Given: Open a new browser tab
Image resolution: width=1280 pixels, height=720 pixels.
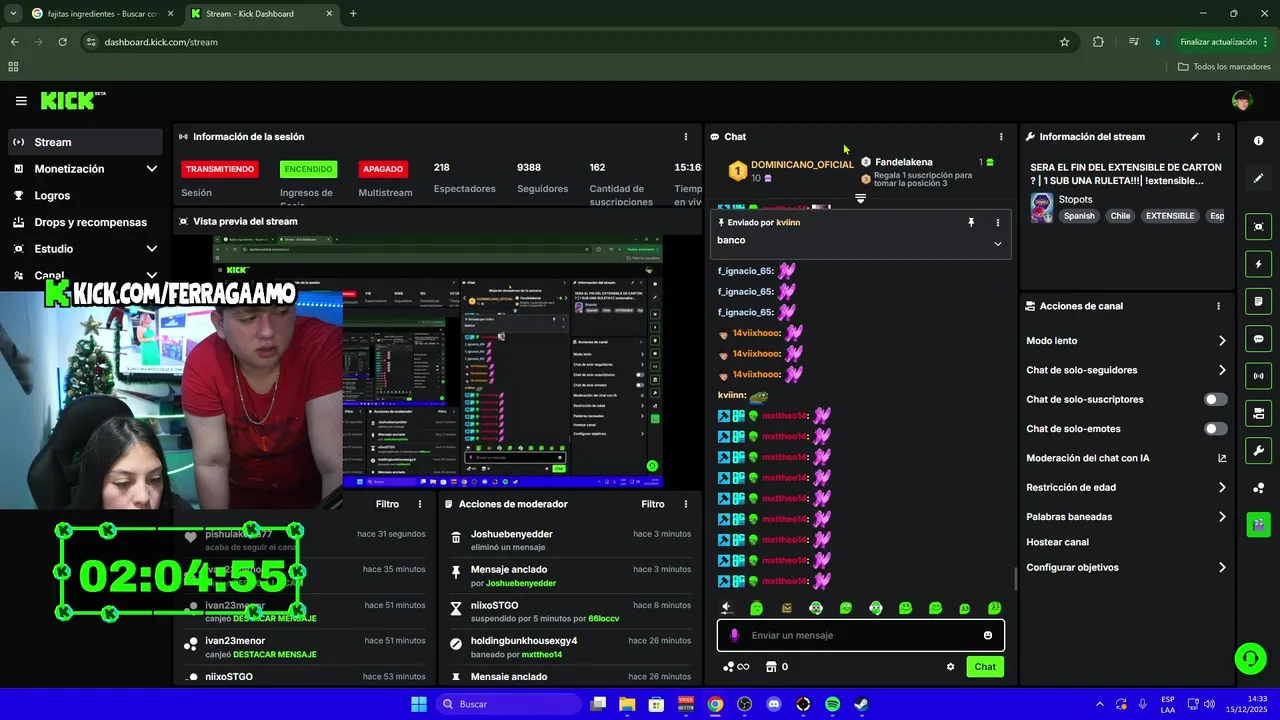Looking at the screenshot, I should (353, 14).
